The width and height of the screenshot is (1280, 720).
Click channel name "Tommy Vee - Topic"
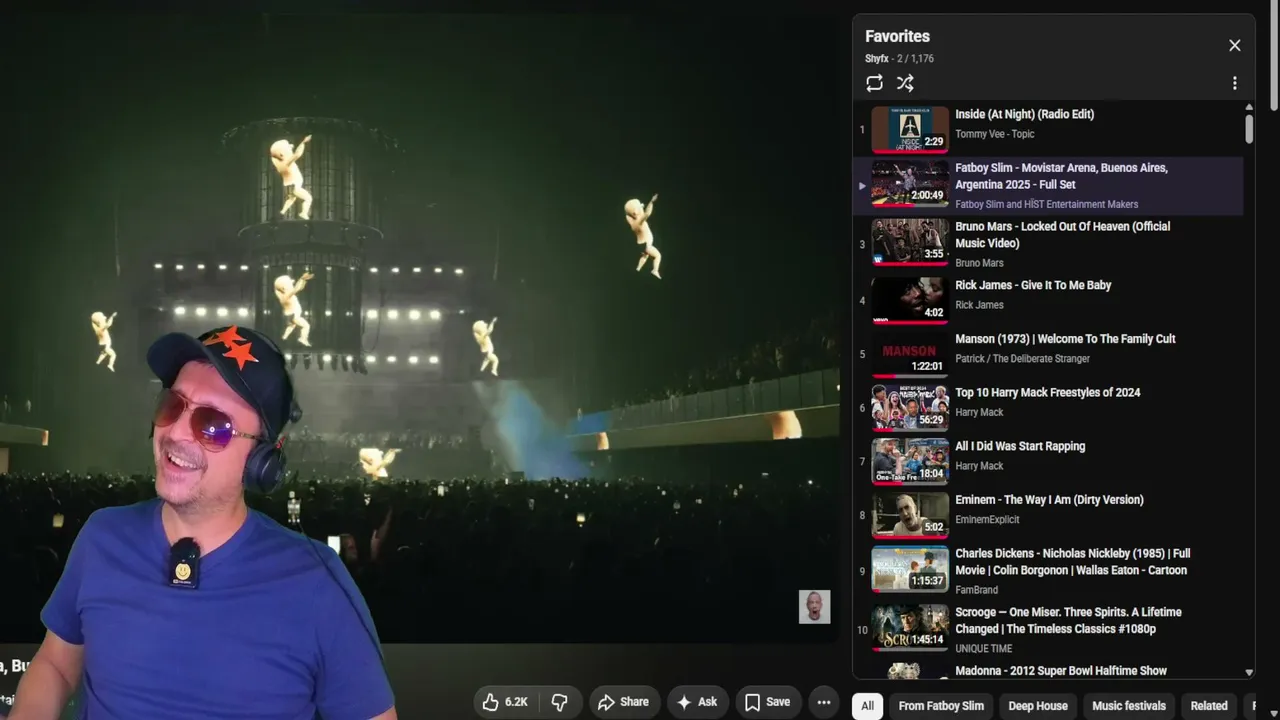994,134
